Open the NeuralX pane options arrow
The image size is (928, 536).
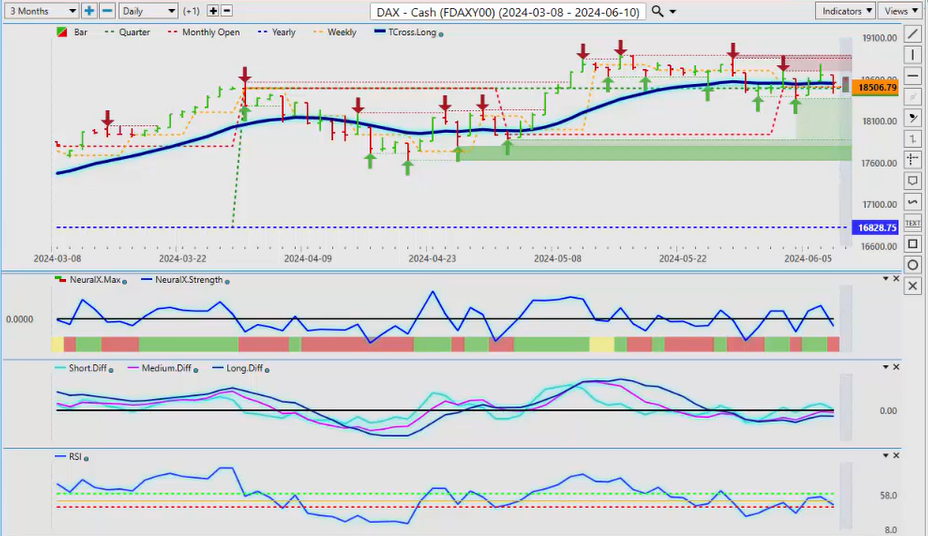886,278
